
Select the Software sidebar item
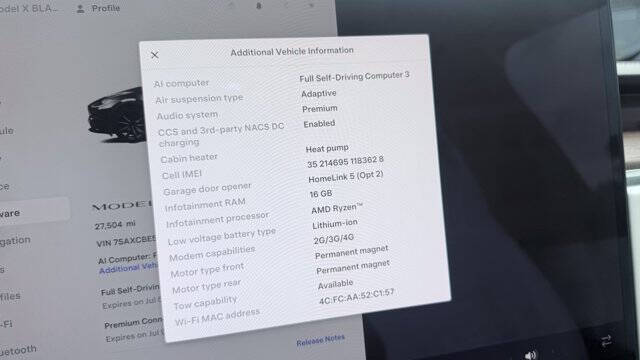10,213
